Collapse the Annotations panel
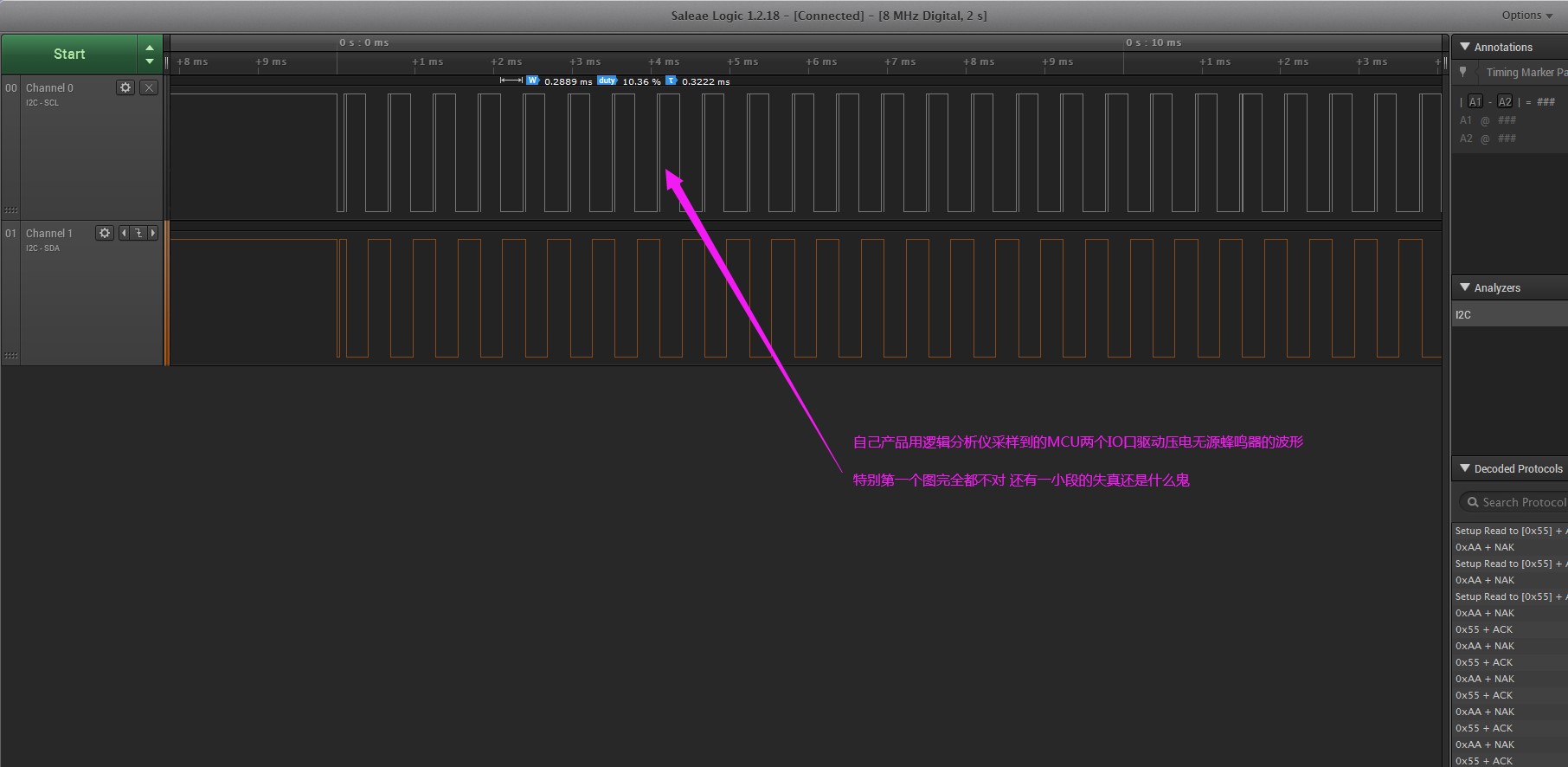The width and height of the screenshot is (1568, 767). click(1465, 47)
